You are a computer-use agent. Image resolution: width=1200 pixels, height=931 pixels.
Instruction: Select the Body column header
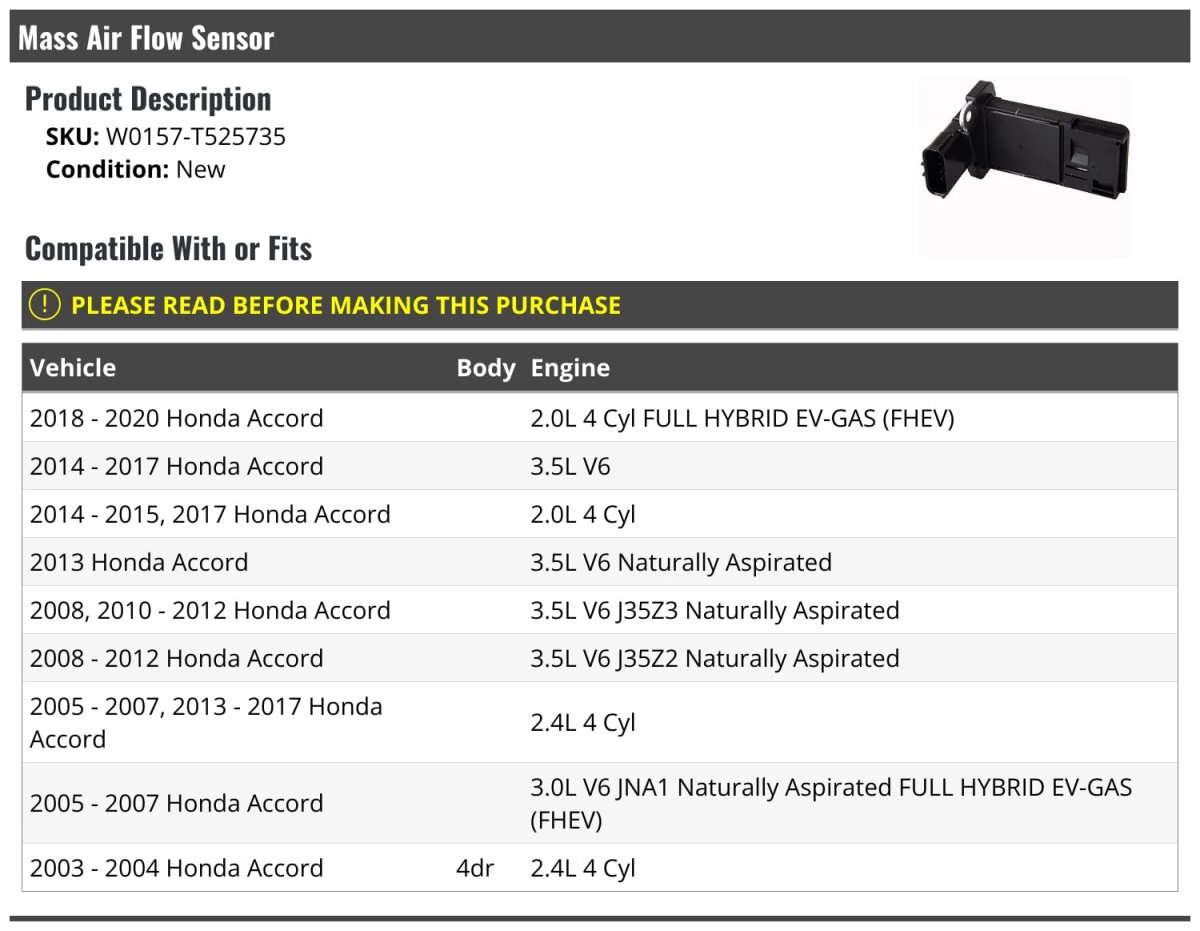(486, 367)
